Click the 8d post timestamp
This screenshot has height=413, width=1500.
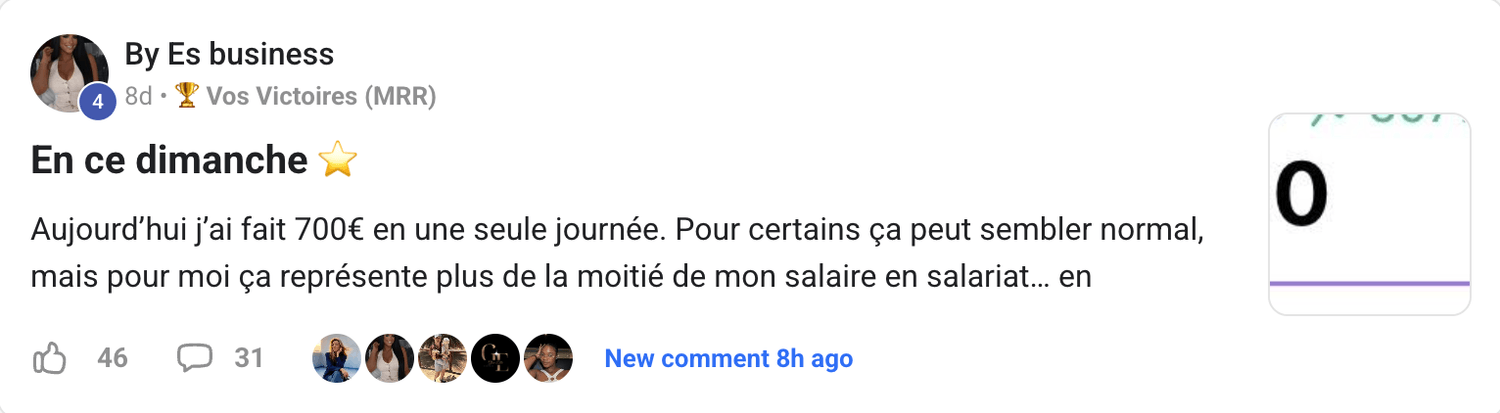point(138,96)
